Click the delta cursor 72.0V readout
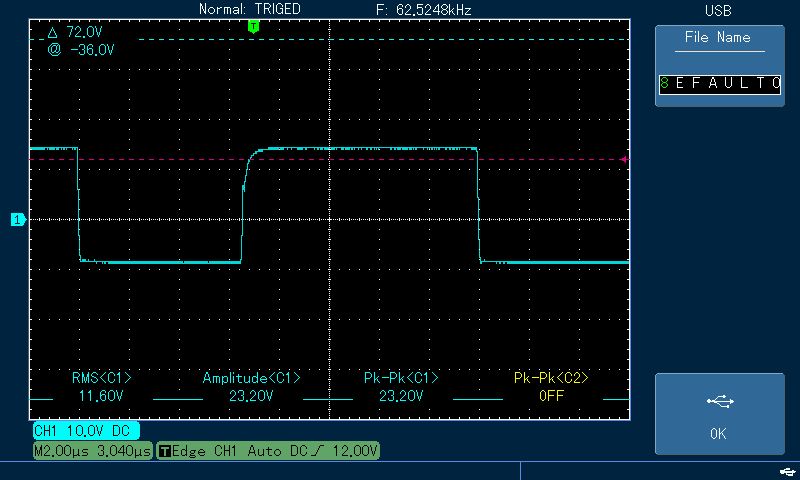 (76, 33)
